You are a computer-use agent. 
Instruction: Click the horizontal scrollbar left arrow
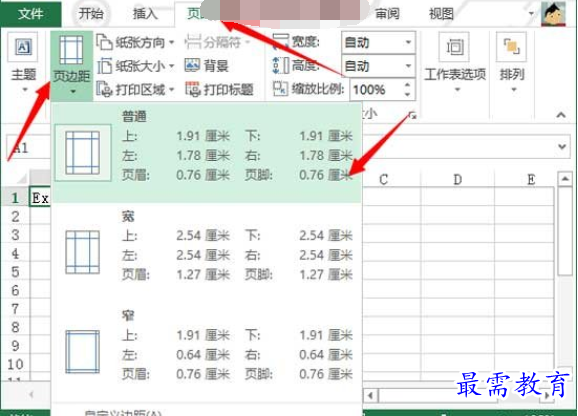click(x=370, y=396)
